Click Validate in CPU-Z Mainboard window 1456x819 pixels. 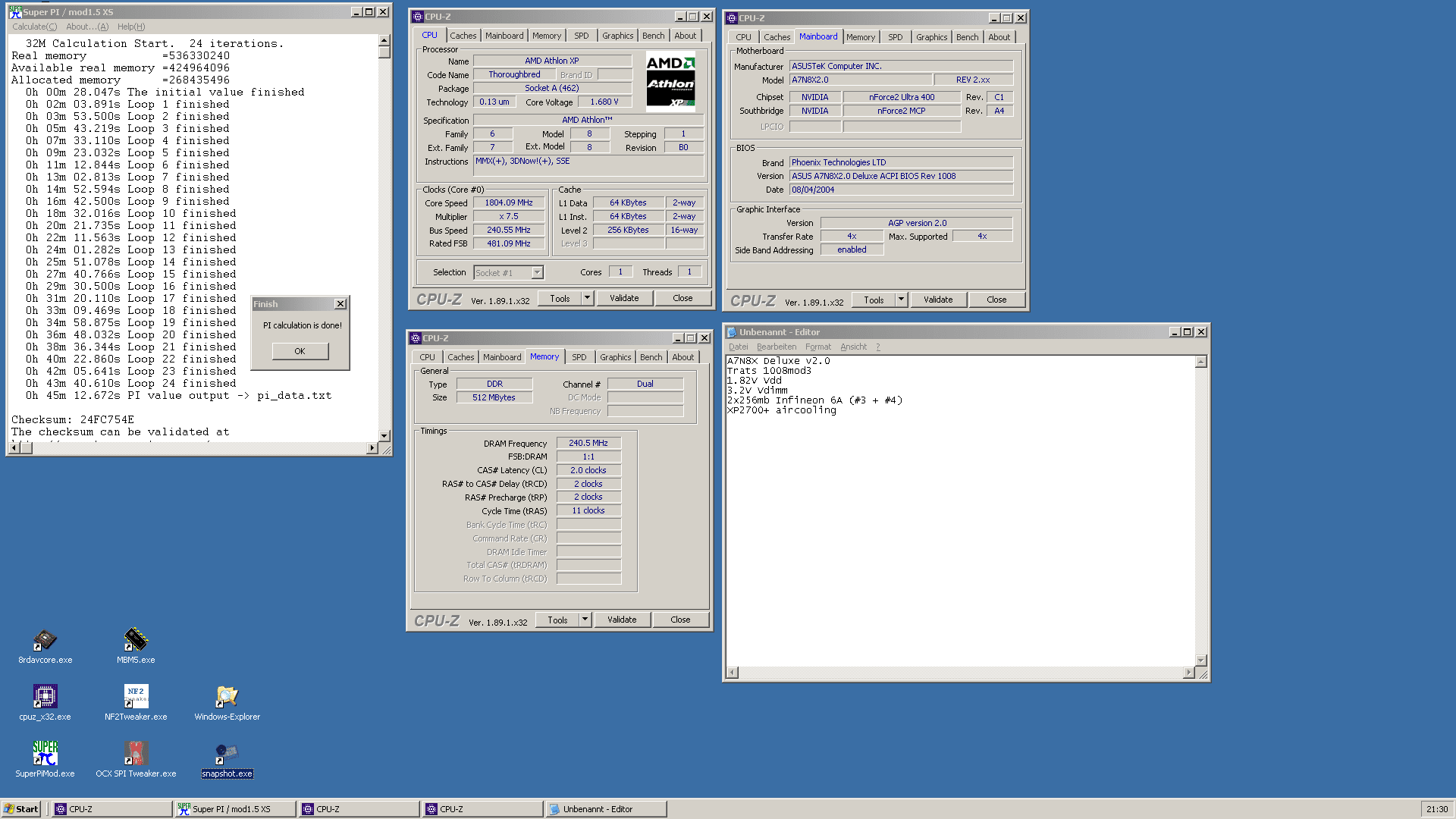(938, 300)
